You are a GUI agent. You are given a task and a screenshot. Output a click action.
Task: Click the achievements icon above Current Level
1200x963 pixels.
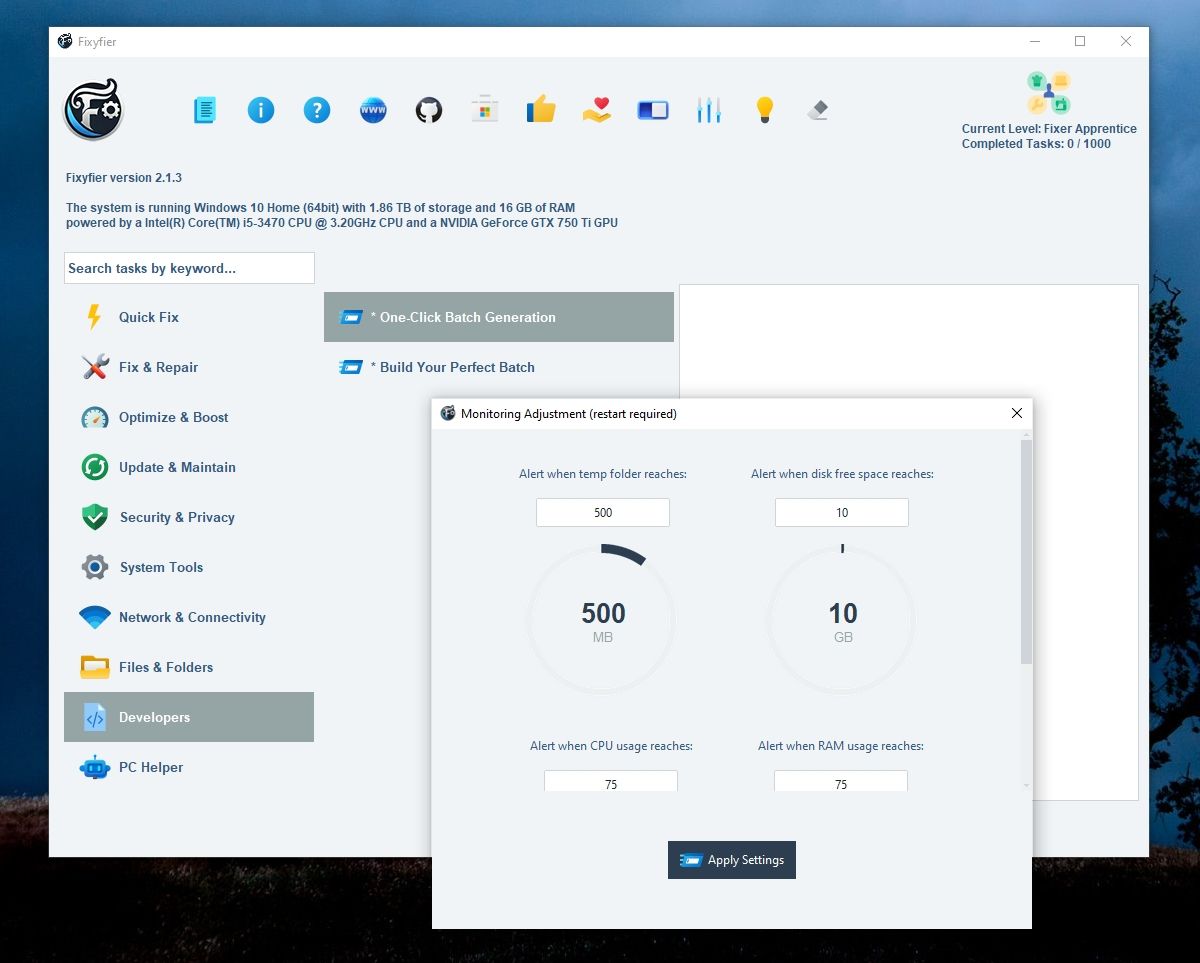click(x=1049, y=93)
